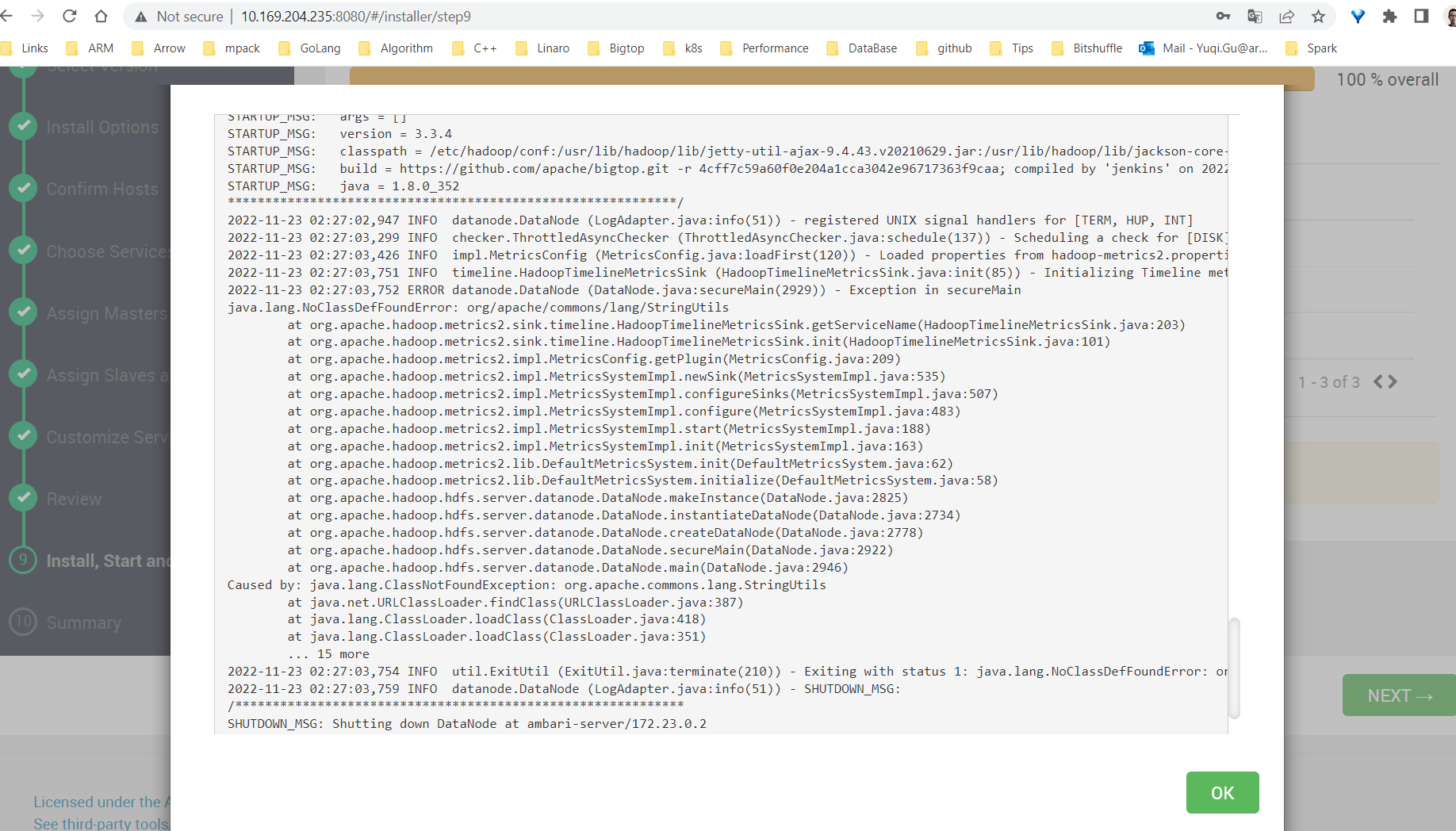Image resolution: width=1456 pixels, height=831 pixels.
Task: Click the Assign Masters wizard step
Action: (x=107, y=313)
